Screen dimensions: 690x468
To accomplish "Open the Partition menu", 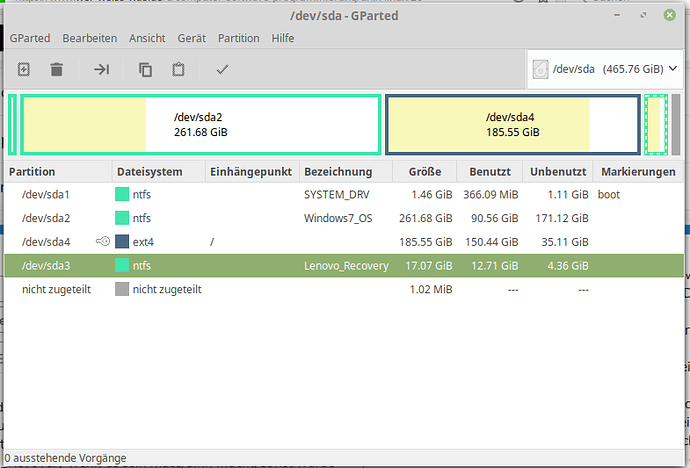I will point(239,38).
